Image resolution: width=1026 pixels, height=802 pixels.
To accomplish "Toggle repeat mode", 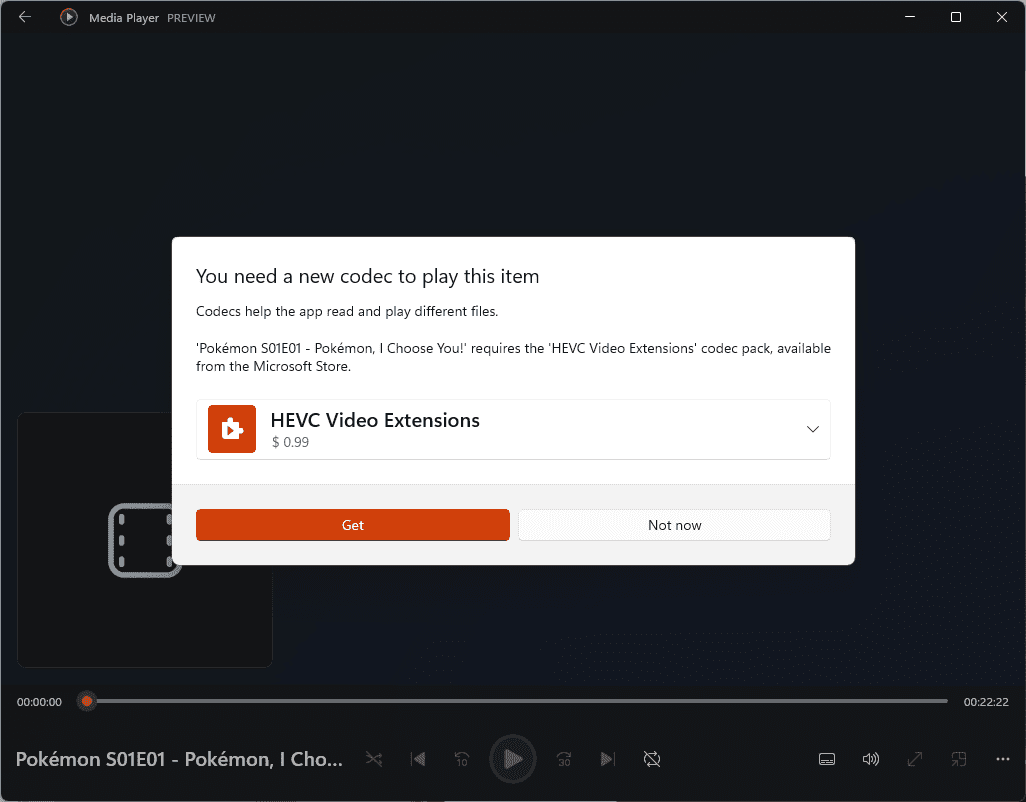I will point(652,759).
